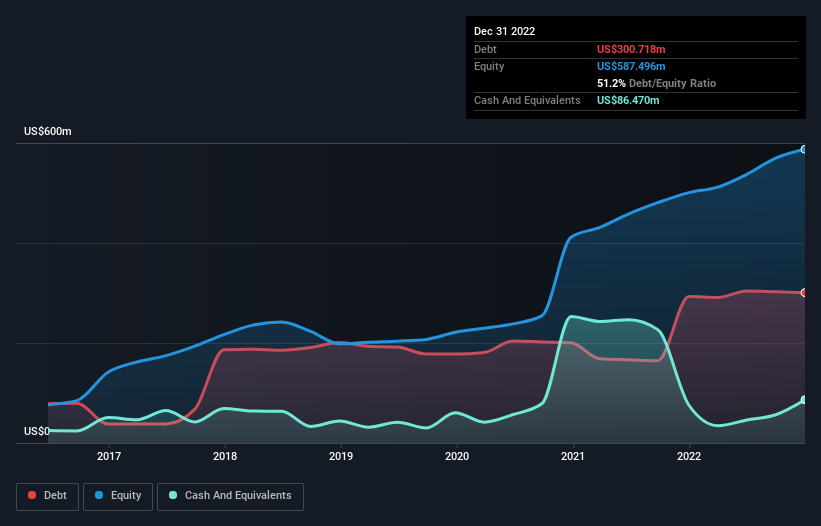
Task: Click the Debt row label in tooltip
Action: coord(485,49)
